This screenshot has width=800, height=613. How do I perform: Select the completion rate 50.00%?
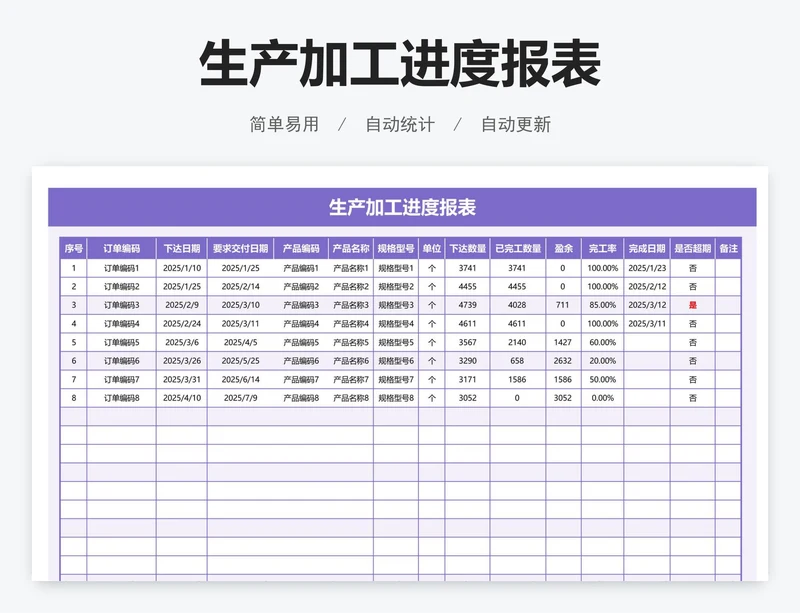pyautogui.click(x=603, y=379)
